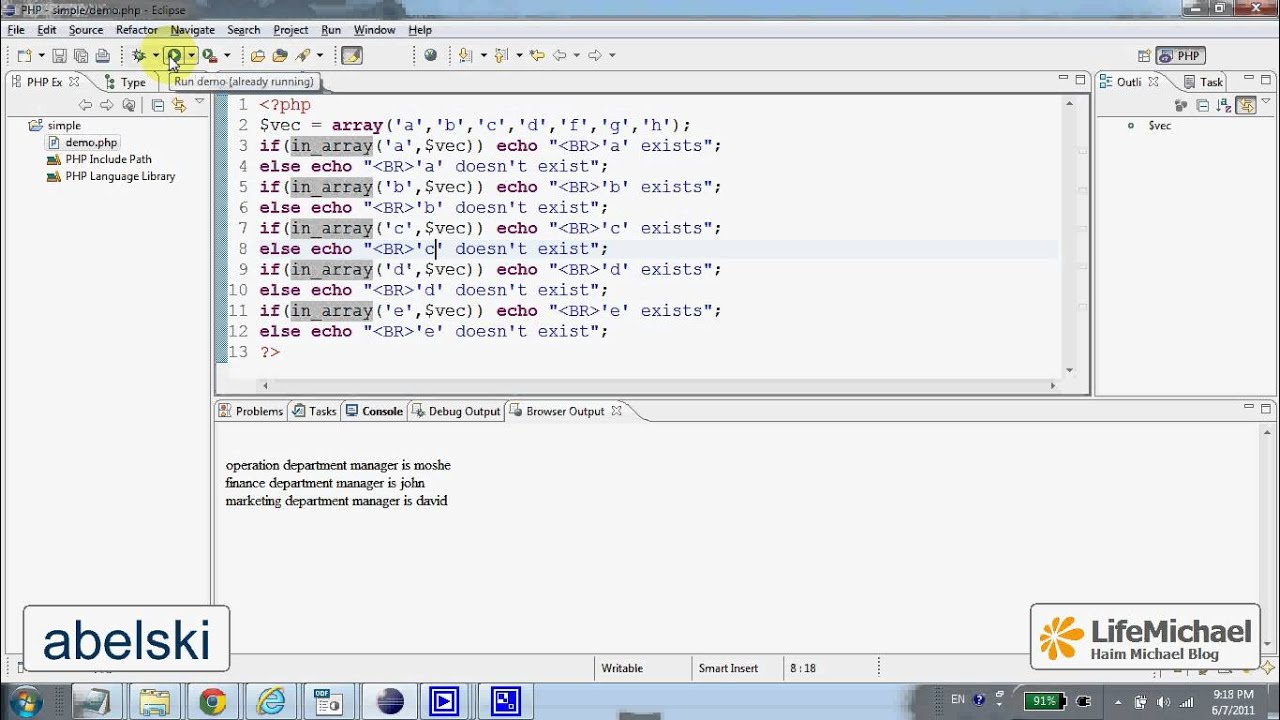1280x720 pixels.
Task: Click the Open Resource folder icon
Action: 280,56
